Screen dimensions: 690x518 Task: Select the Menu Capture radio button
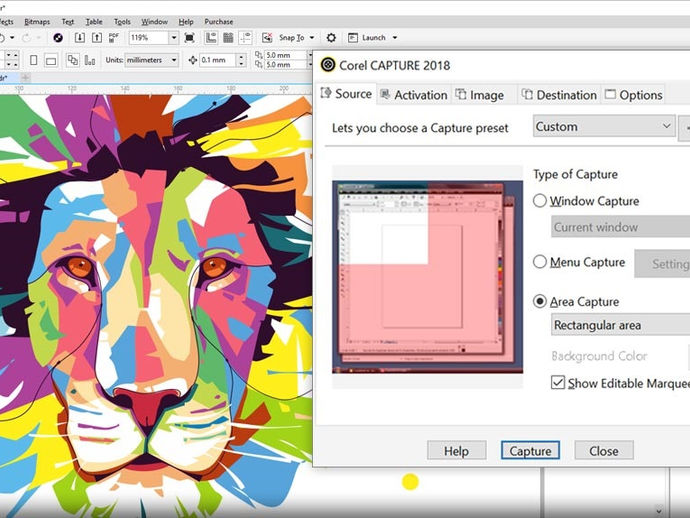tap(540, 262)
